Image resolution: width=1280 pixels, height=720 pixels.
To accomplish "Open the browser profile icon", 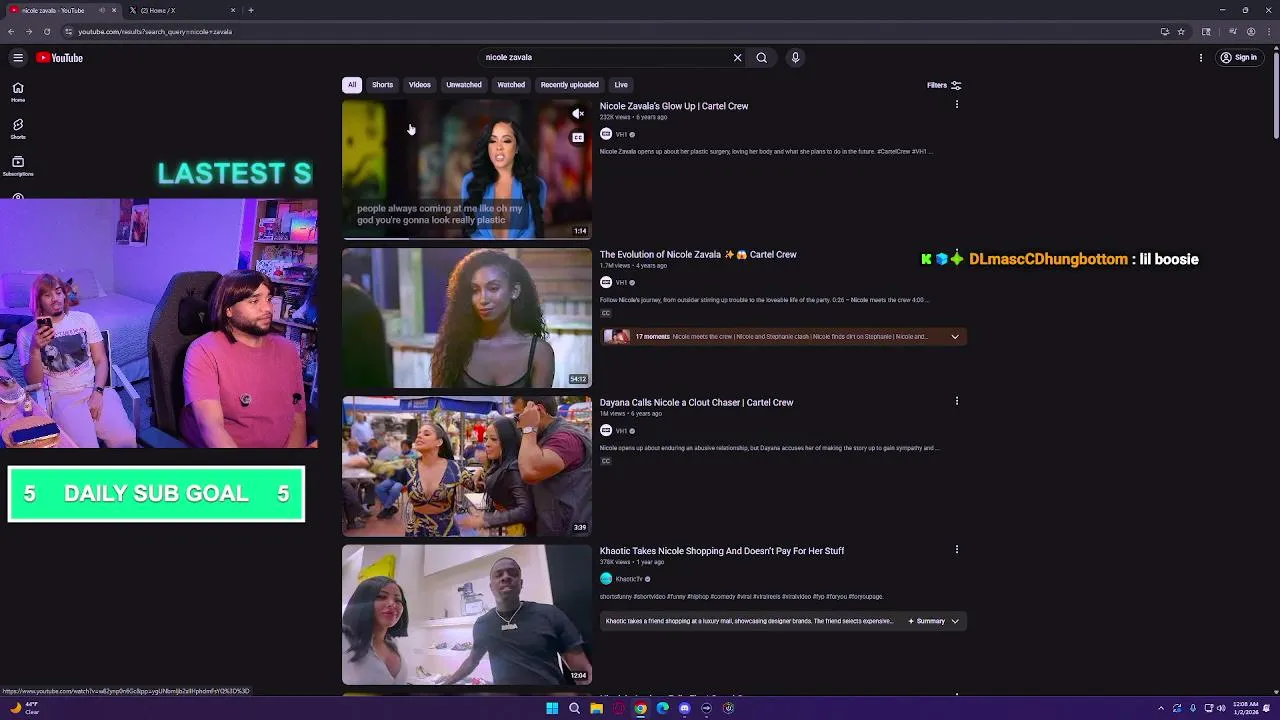I will pyautogui.click(x=1251, y=31).
